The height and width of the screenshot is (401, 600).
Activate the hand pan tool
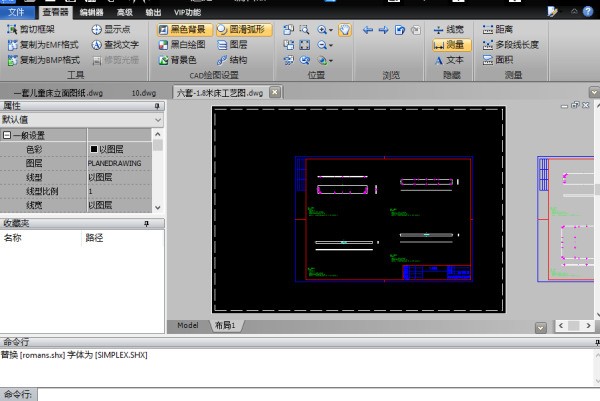point(345,30)
